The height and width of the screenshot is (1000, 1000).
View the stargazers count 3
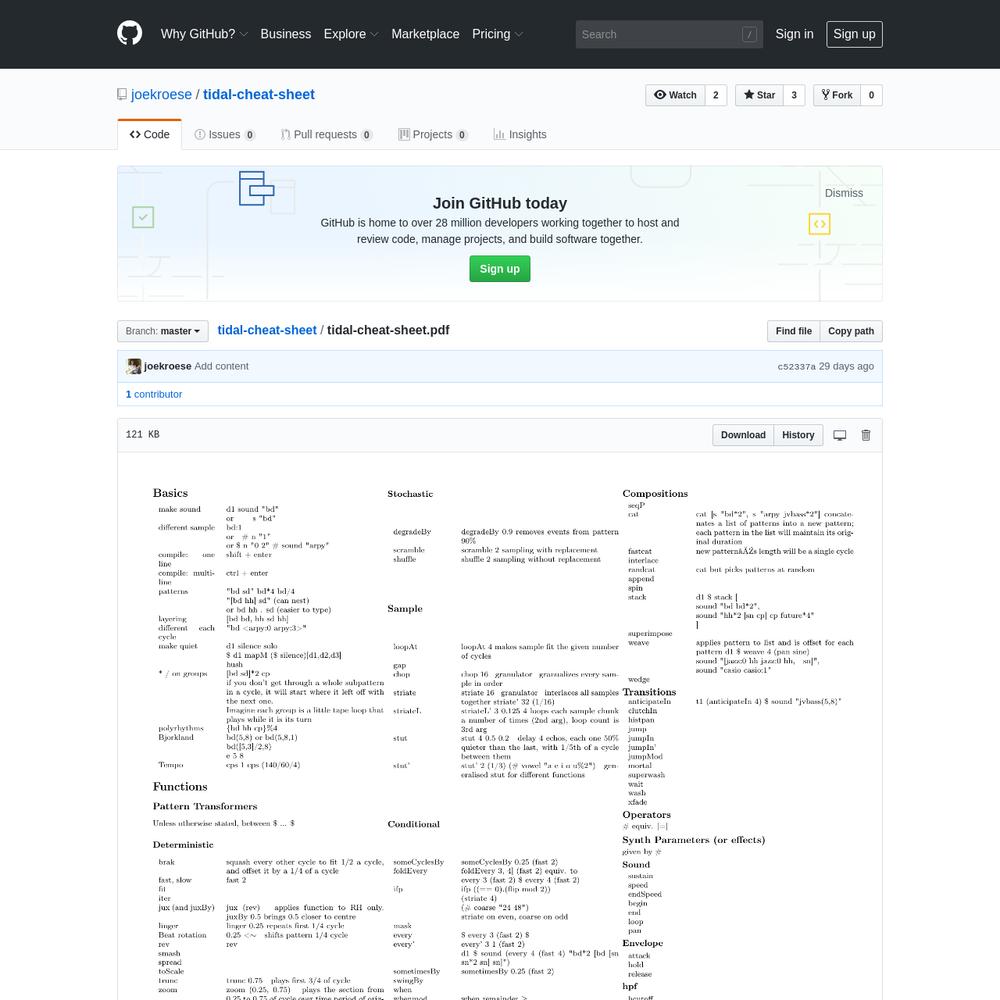[794, 95]
